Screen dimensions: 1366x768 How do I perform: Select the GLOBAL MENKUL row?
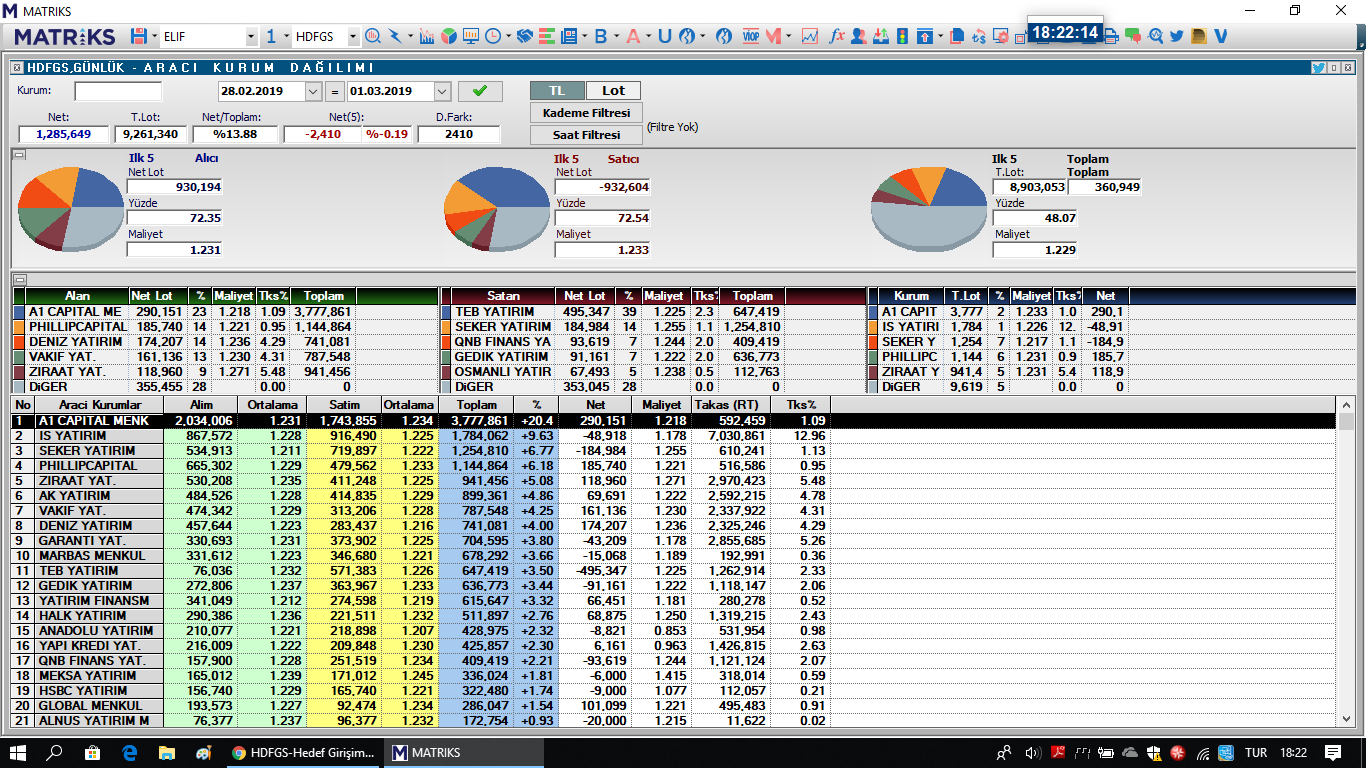[675, 706]
